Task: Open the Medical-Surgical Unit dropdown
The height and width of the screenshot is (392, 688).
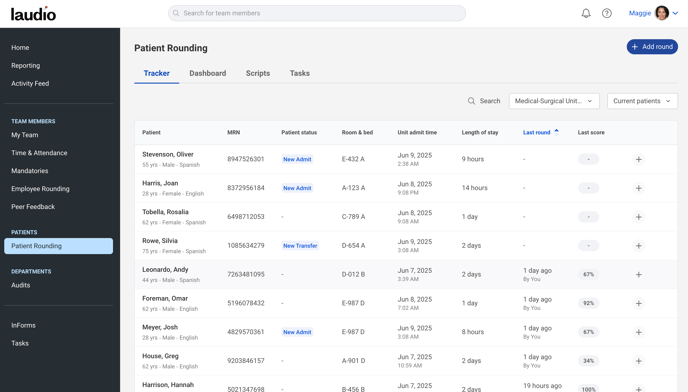Action: click(x=554, y=101)
